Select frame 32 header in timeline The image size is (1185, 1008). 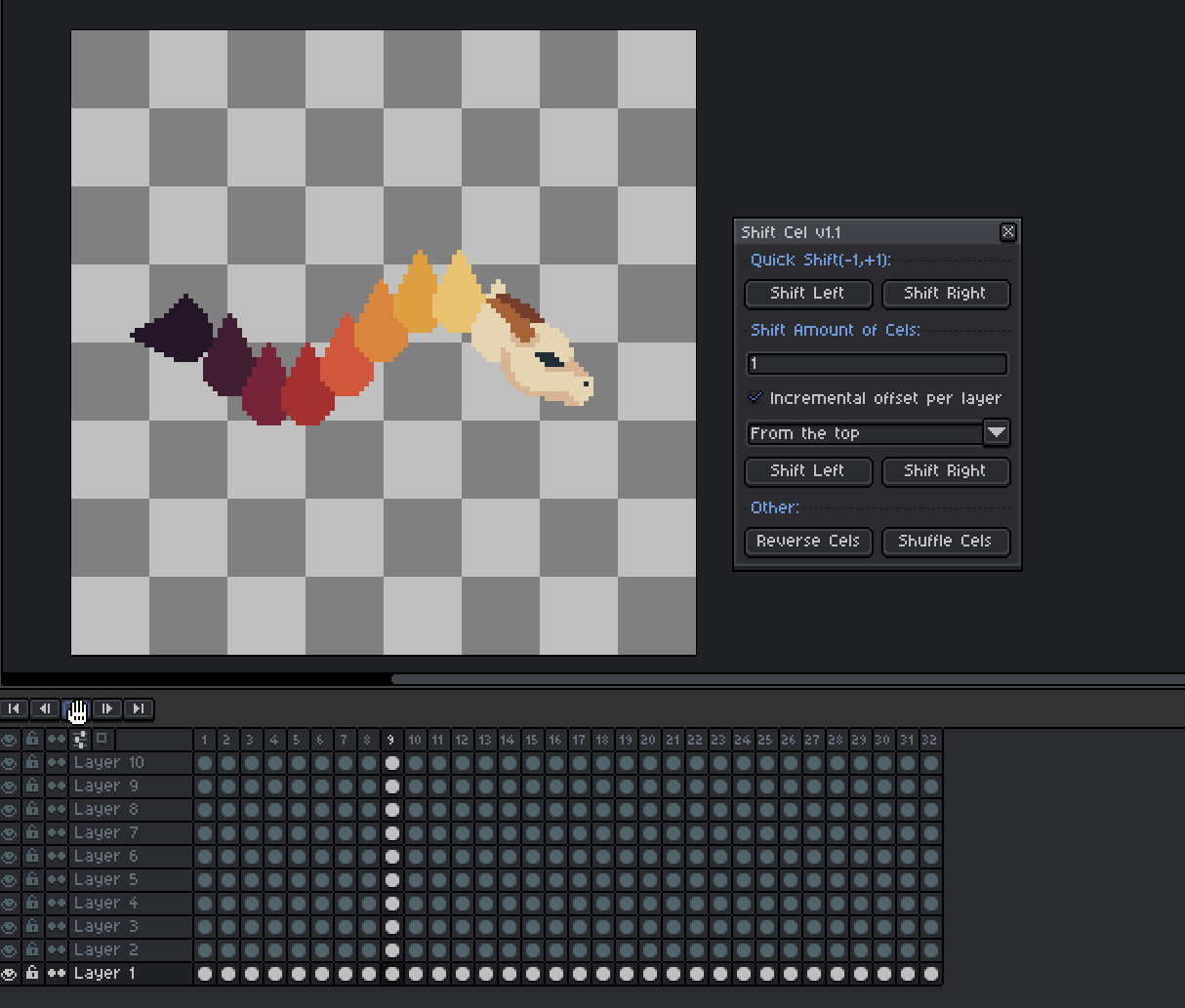coord(931,740)
